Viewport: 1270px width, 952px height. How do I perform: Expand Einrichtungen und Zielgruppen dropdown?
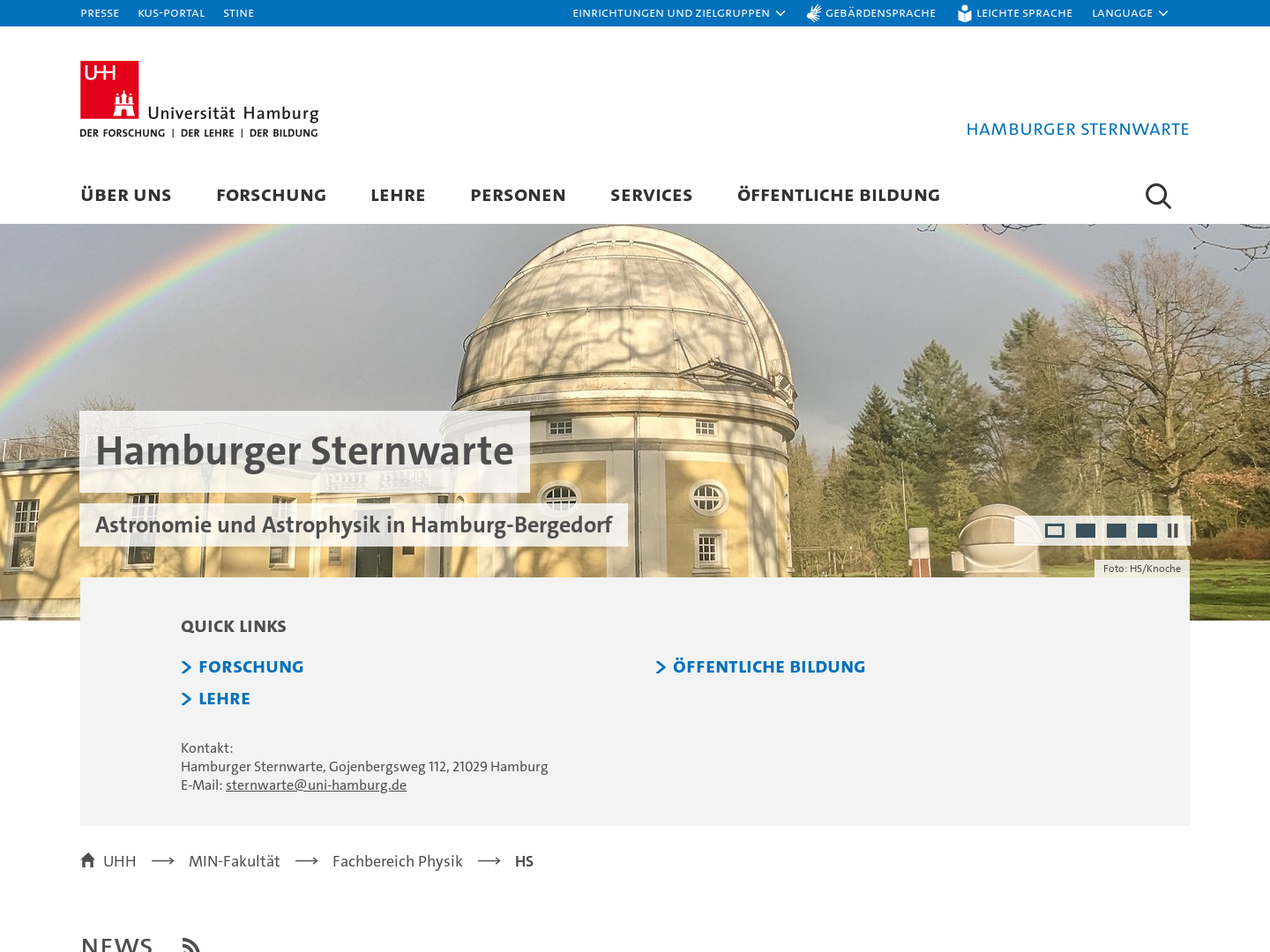(678, 13)
